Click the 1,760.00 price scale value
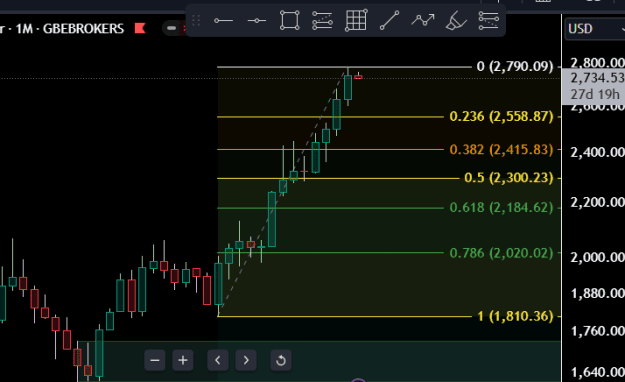The width and height of the screenshot is (625, 382). (x=597, y=331)
